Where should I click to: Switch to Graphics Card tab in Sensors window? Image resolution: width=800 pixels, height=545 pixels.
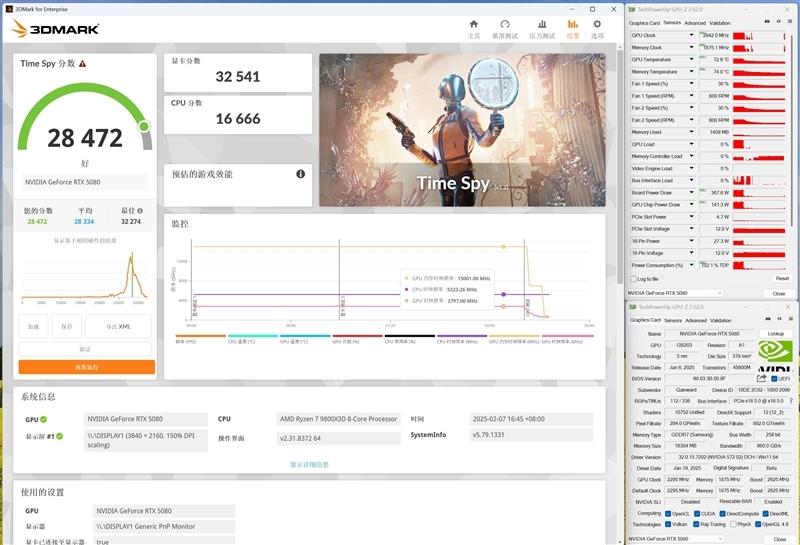click(644, 23)
